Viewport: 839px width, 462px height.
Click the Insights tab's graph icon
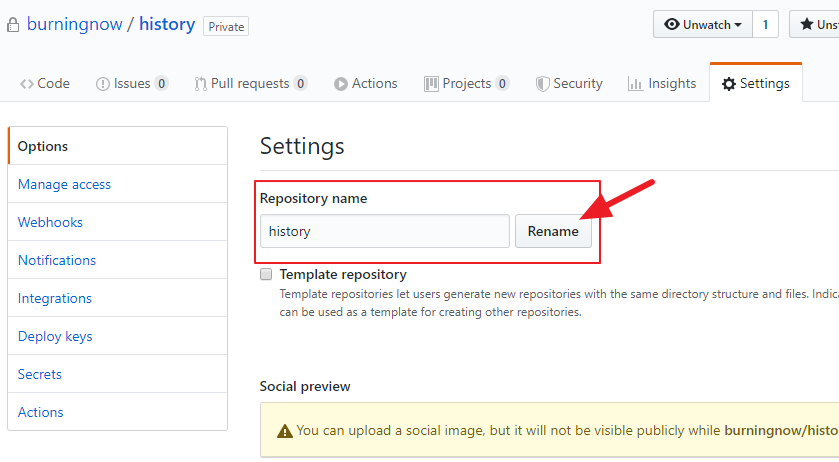click(635, 84)
